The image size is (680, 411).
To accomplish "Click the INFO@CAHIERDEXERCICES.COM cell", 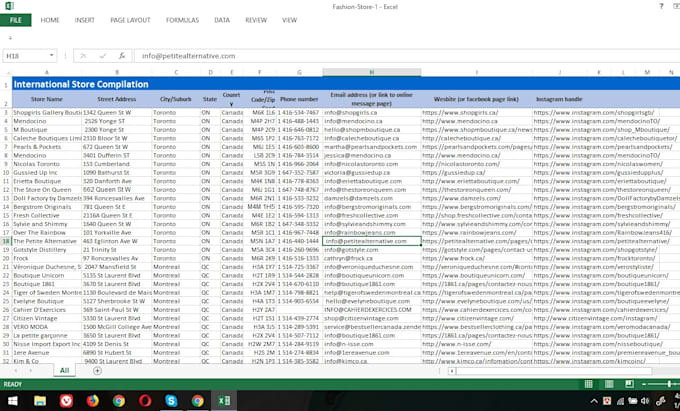I will [372, 310].
